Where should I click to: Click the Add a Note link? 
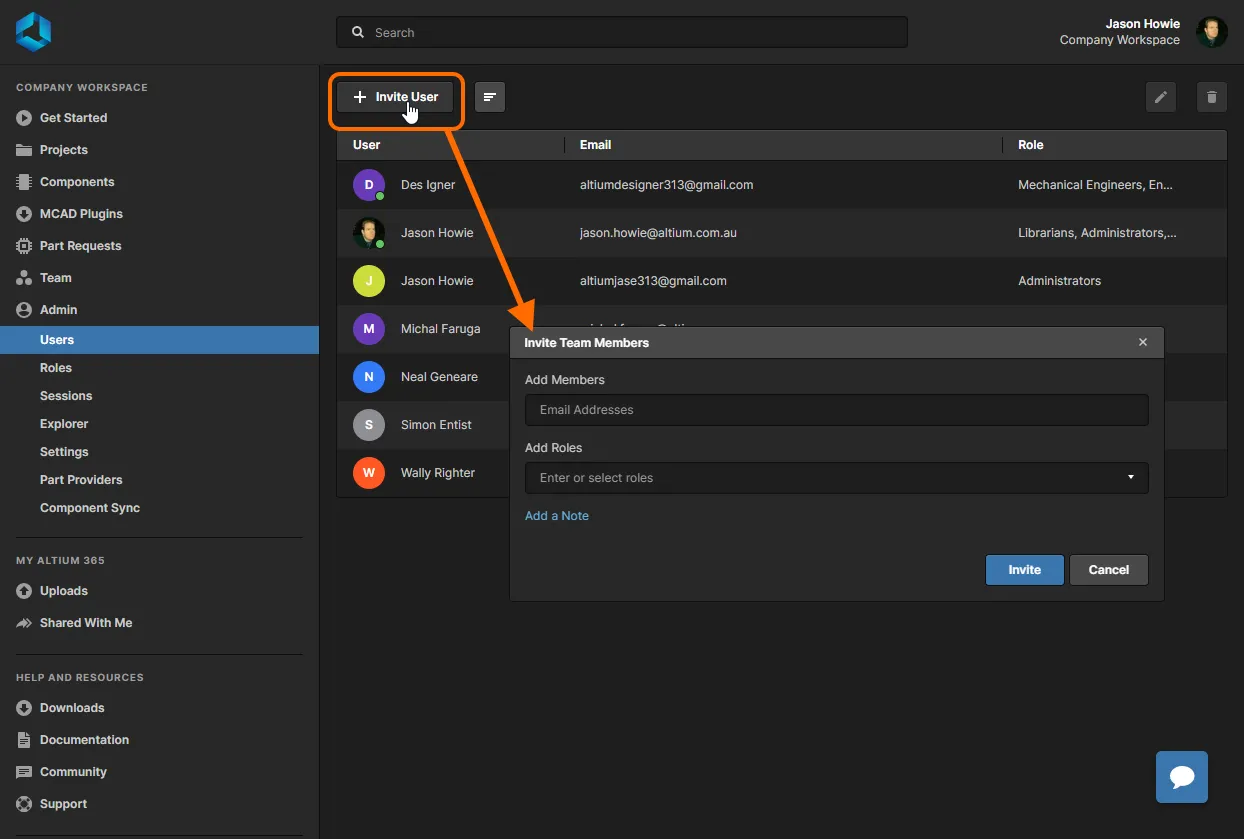click(x=557, y=516)
